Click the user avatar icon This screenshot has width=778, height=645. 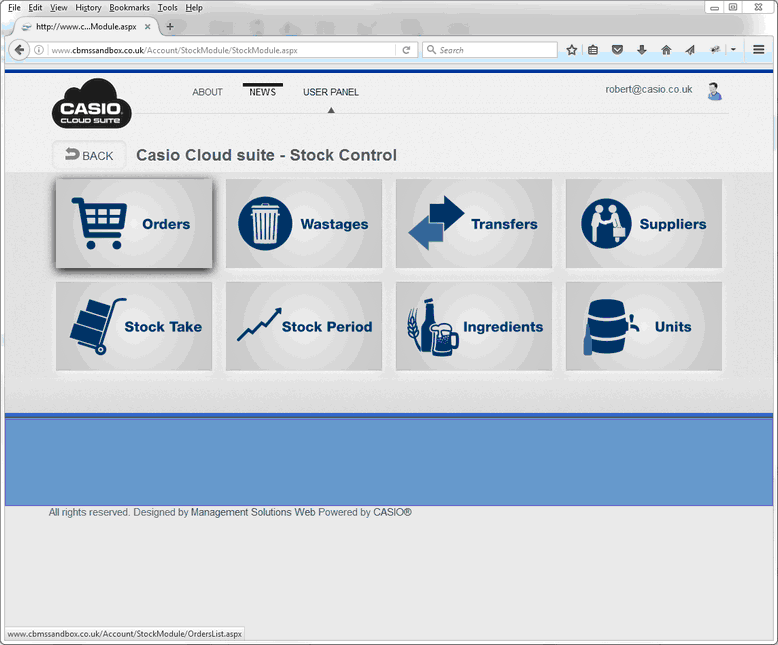click(714, 91)
